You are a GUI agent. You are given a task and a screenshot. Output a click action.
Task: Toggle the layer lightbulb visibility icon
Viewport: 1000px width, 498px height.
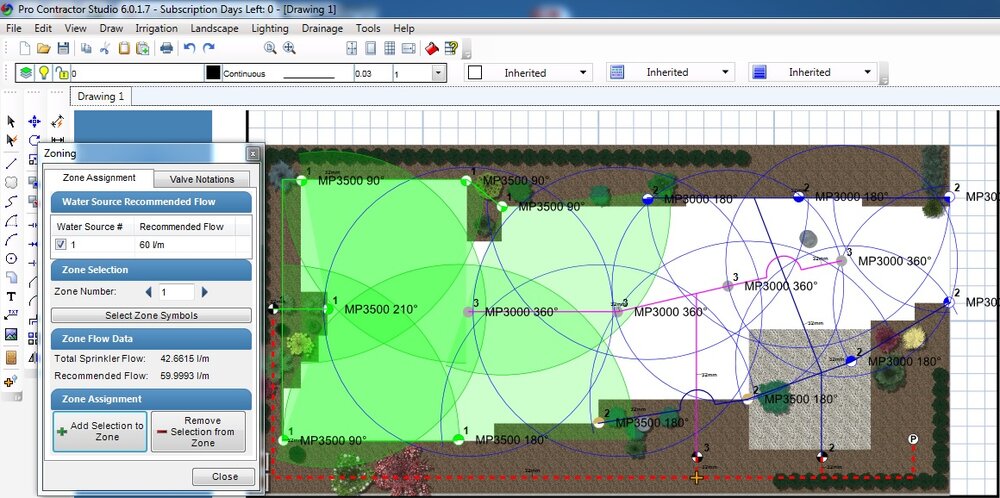pos(44,73)
